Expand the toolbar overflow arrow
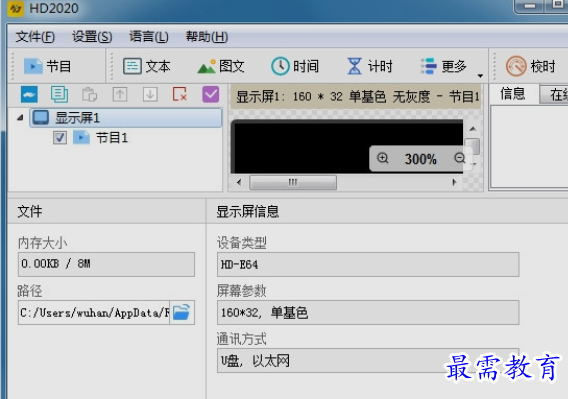The width and height of the screenshot is (568, 399). pos(480,76)
